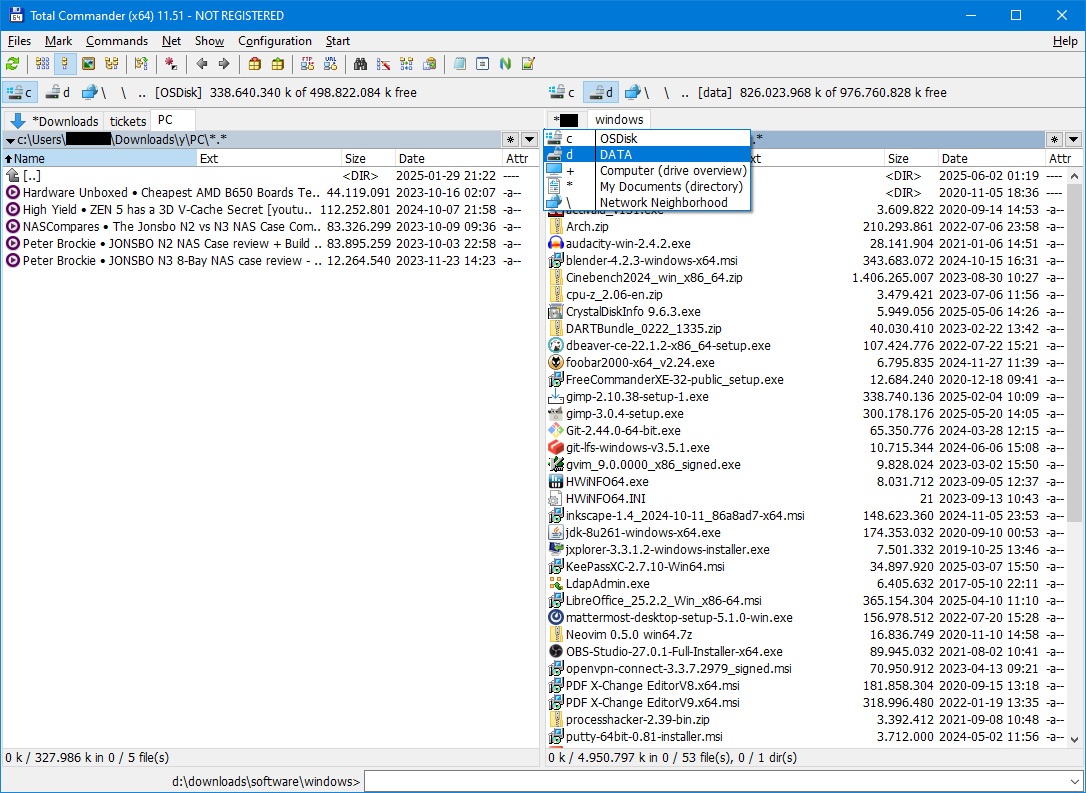Viewport: 1086px width, 793px height.
Task: Choose Computer (drive overview) in dropdown
Action: 647,170
